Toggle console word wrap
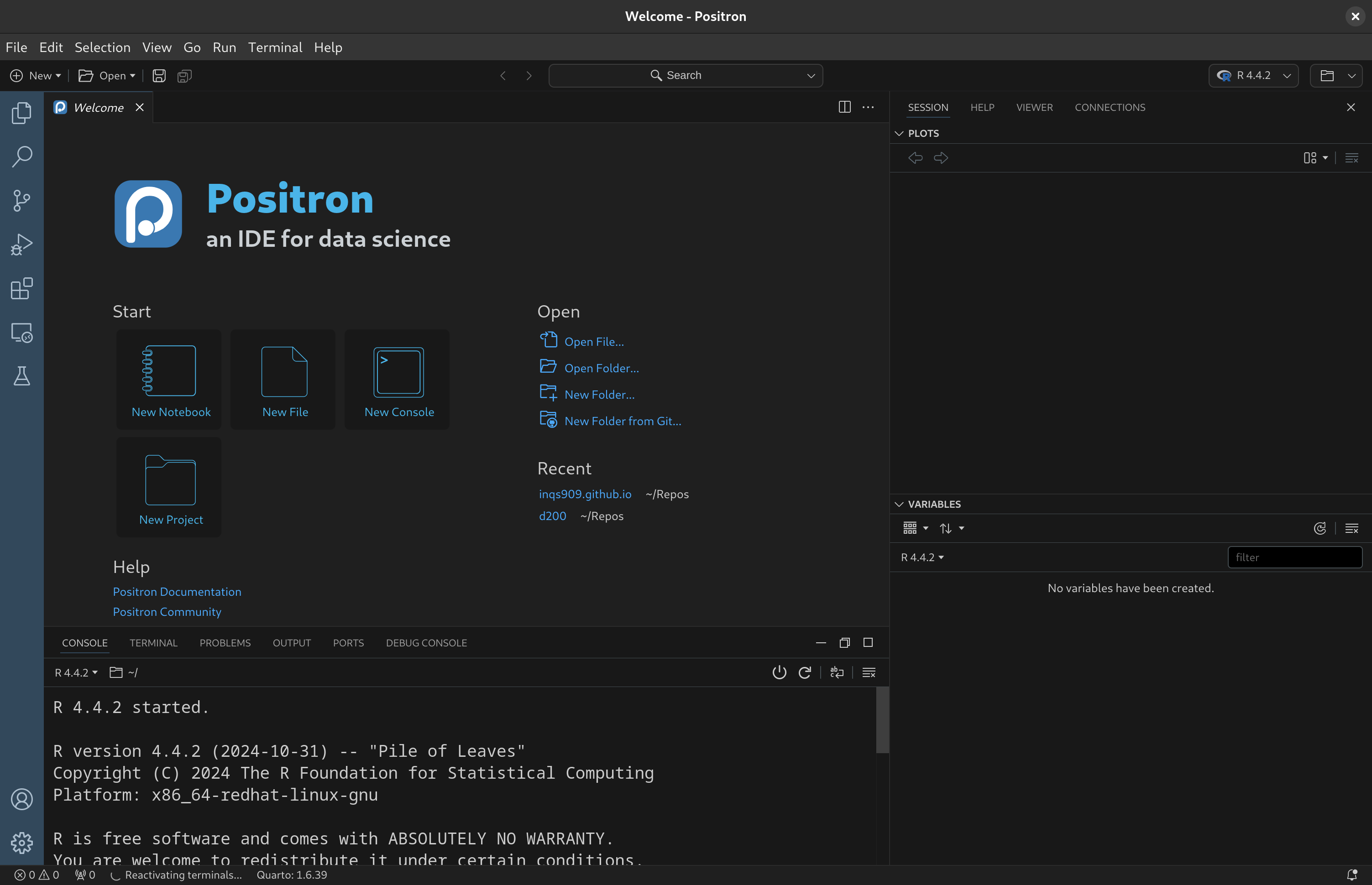The height and width of the screenshot is (885, 1372). (837, 672)
